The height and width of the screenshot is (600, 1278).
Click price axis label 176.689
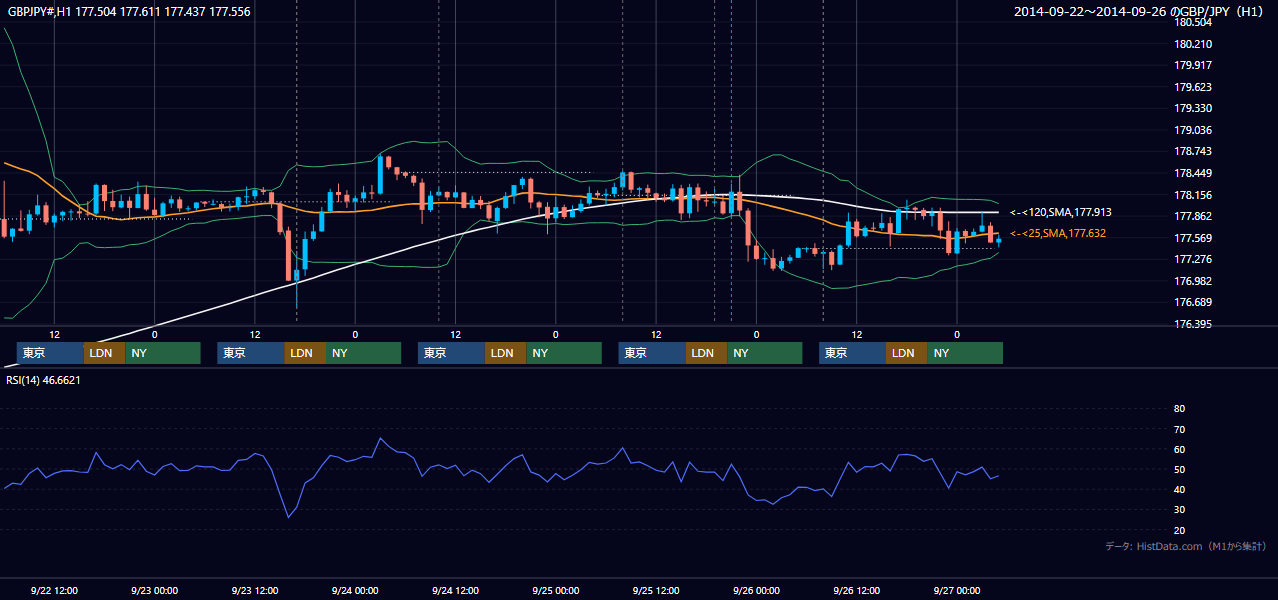tap(1193, 302)
